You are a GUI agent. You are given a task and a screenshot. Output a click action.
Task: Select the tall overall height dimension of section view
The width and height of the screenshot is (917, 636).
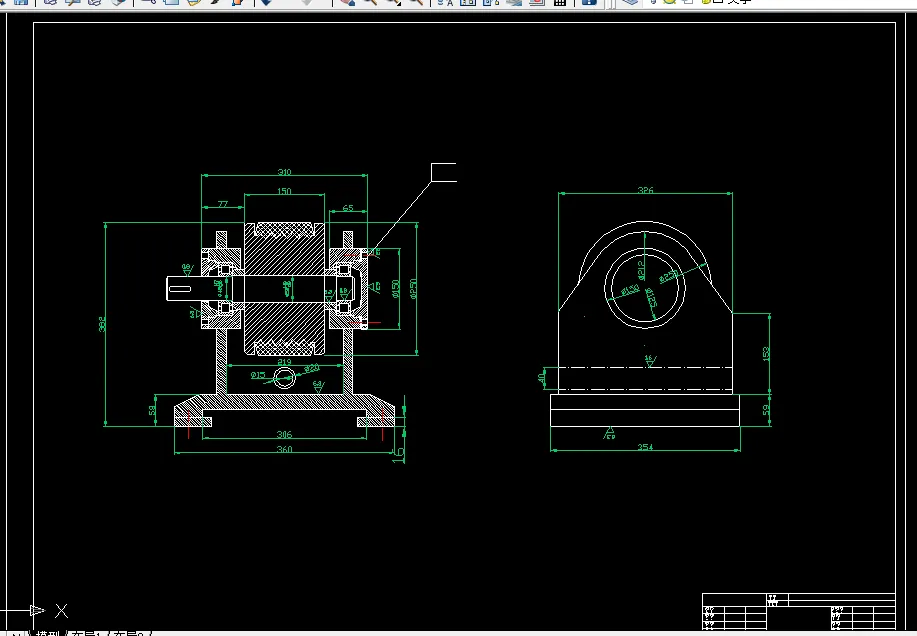click(102, 324)
